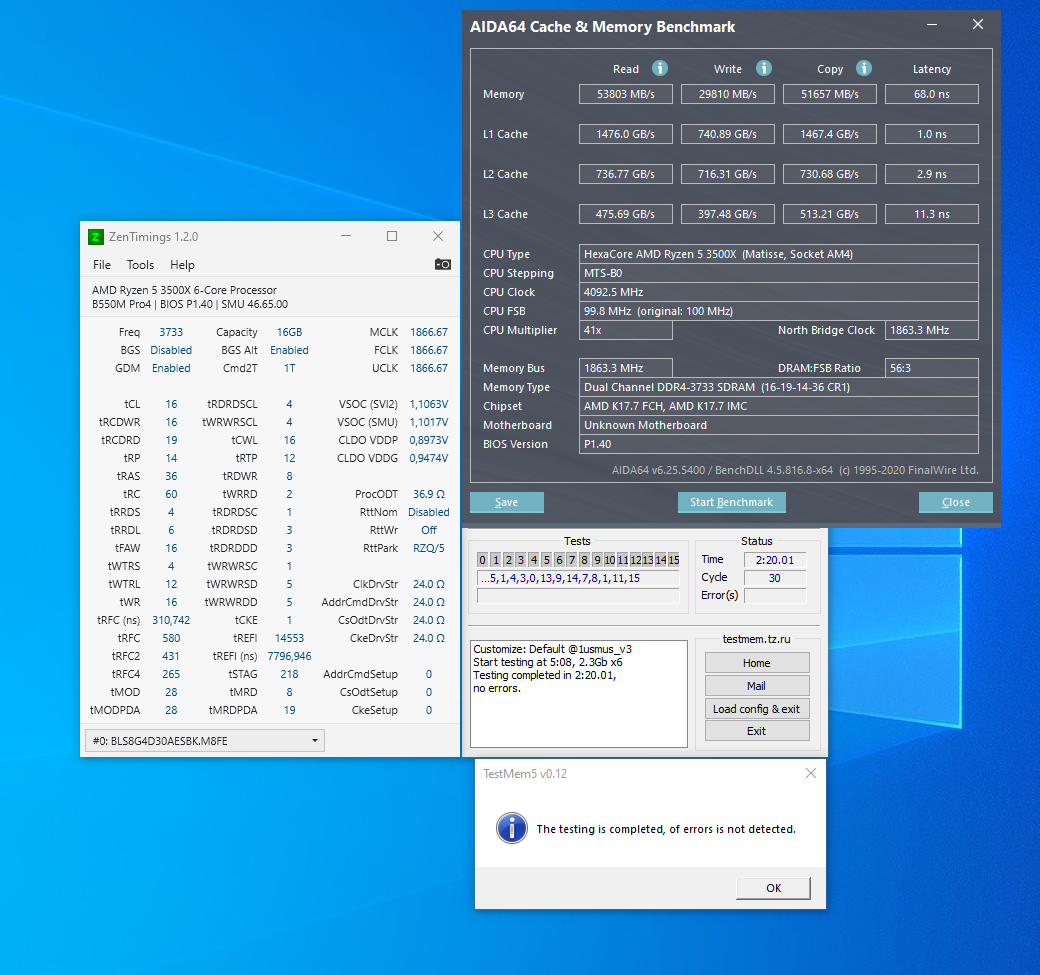Click the L1 Cache Read value 1476.0 GB/s

click(625, 134)
